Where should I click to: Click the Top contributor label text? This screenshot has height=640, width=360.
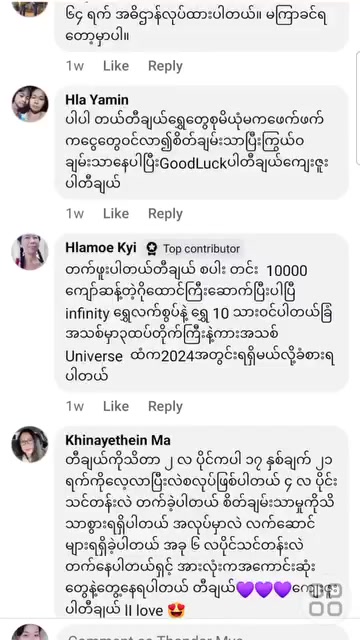[x=202, y=249]
